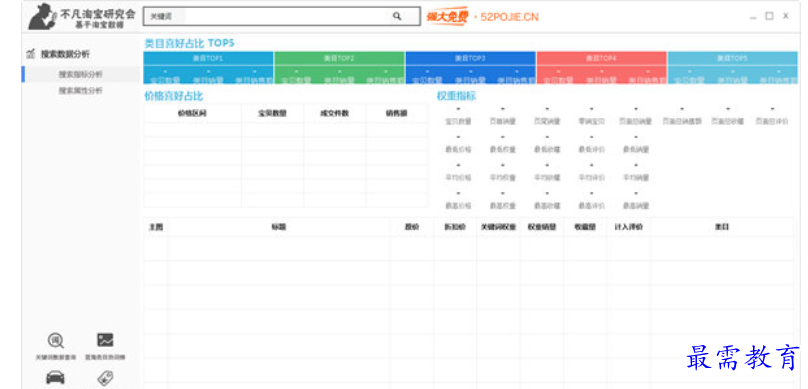Click the magnifier search icon
Viewport: 808px width, 389px height.
pyautogui.click(x=397, y=16)
